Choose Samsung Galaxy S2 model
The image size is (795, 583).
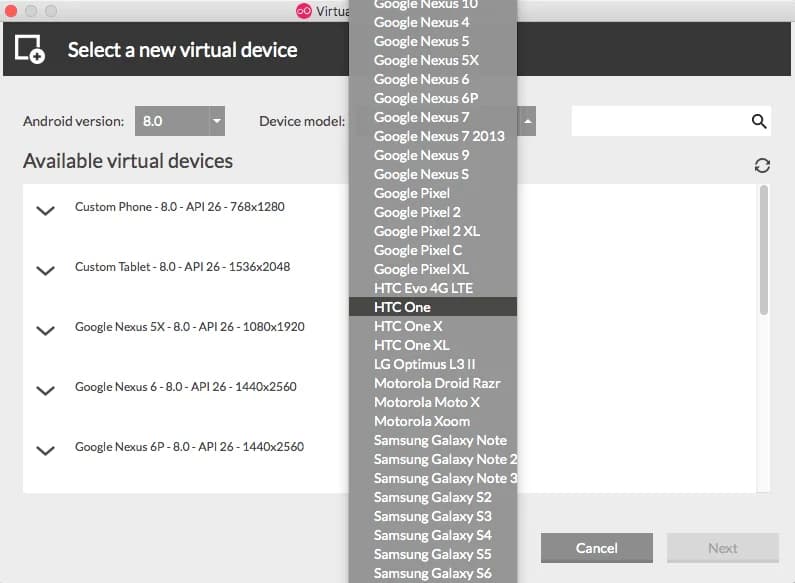pyautogui.click(x=433, y=497)
